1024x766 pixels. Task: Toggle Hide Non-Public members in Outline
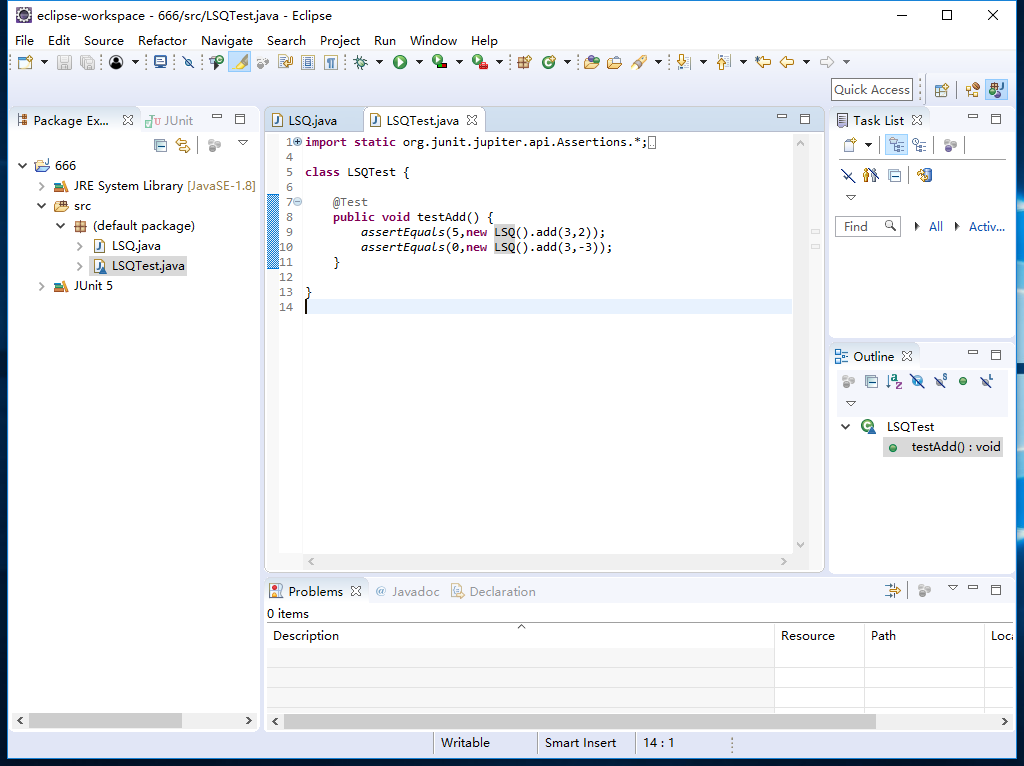[963, 381]
